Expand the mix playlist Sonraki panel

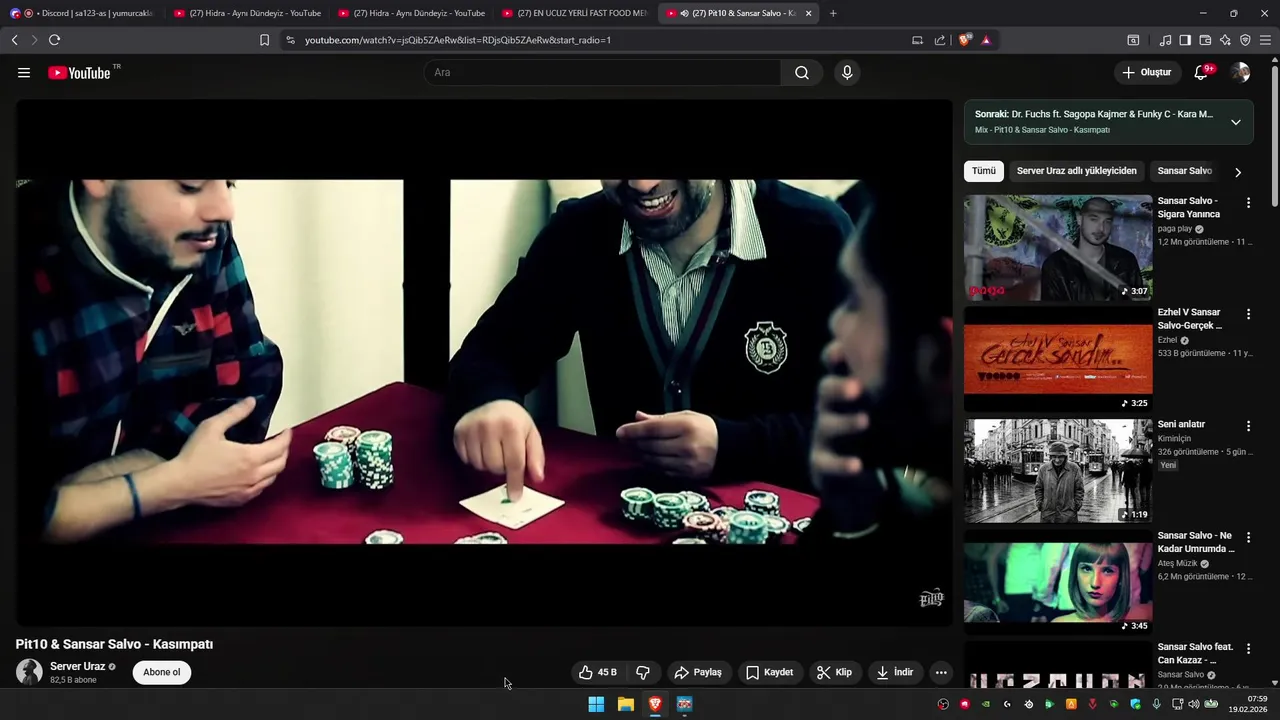click(1236, 122)
